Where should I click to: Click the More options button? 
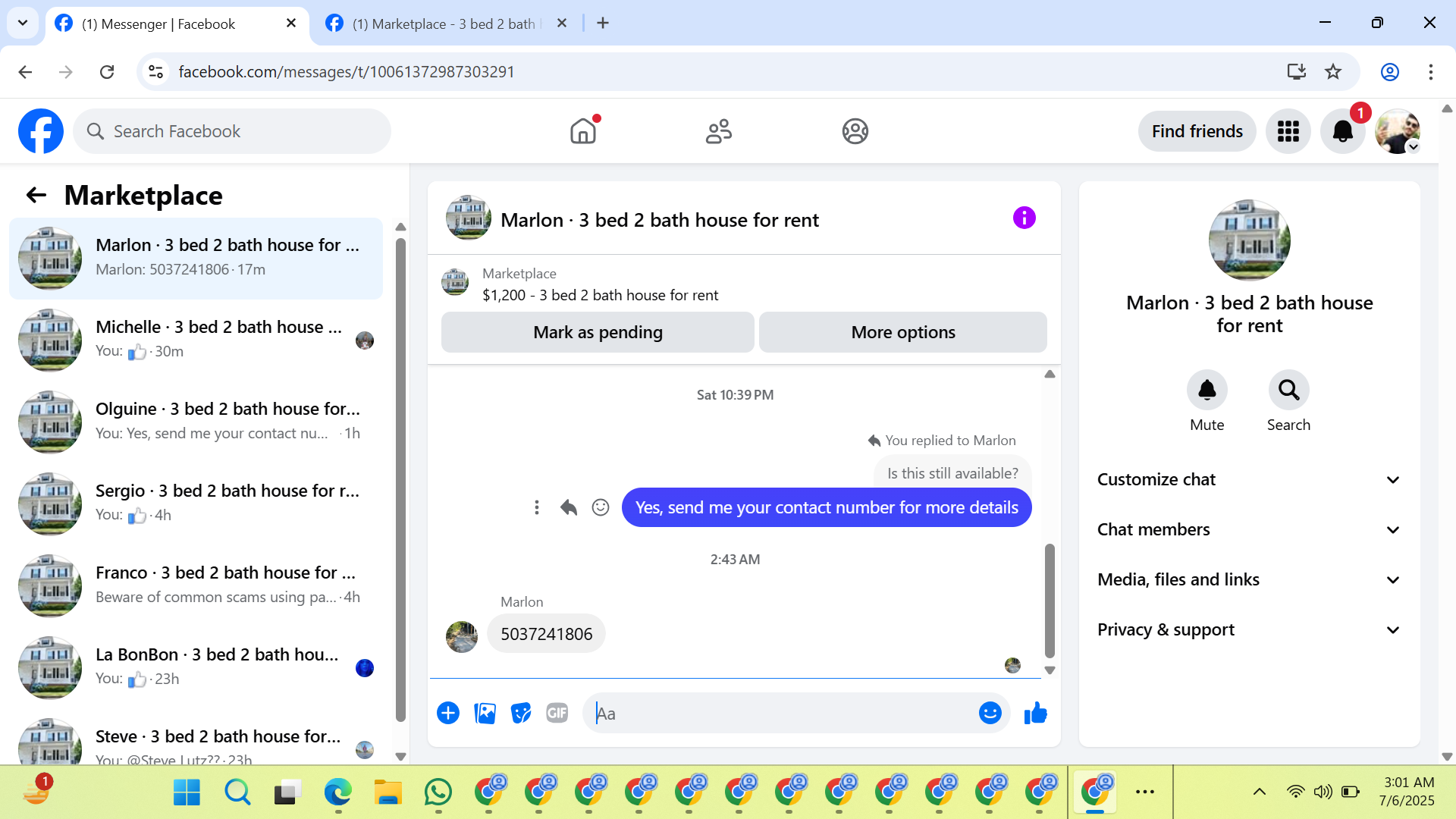click(x=902, y=332)
